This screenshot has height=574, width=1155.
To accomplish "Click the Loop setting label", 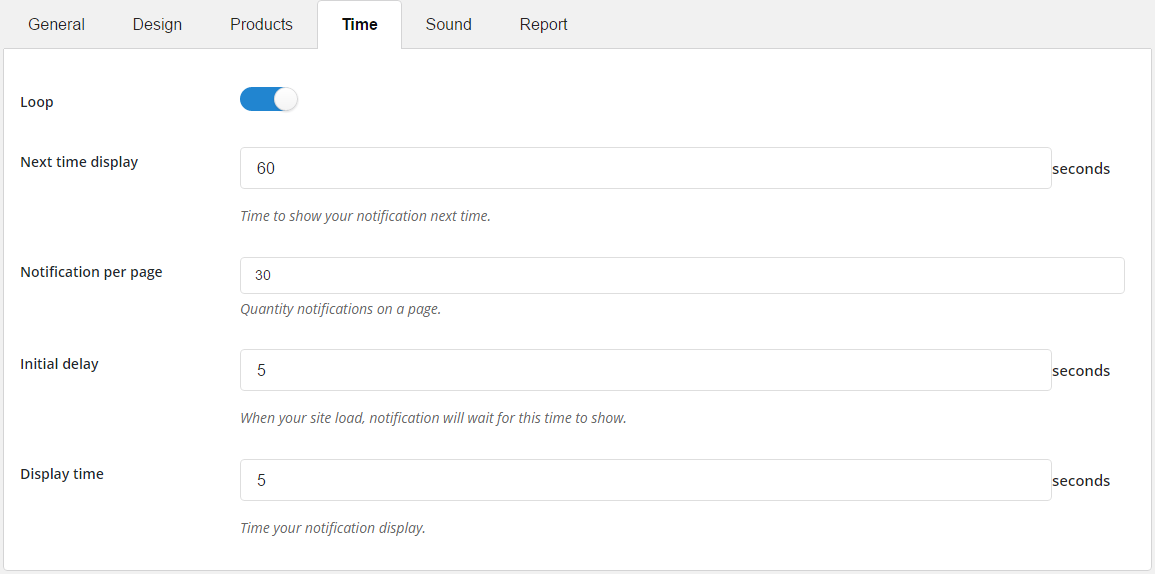I will [x=37, y=102].
